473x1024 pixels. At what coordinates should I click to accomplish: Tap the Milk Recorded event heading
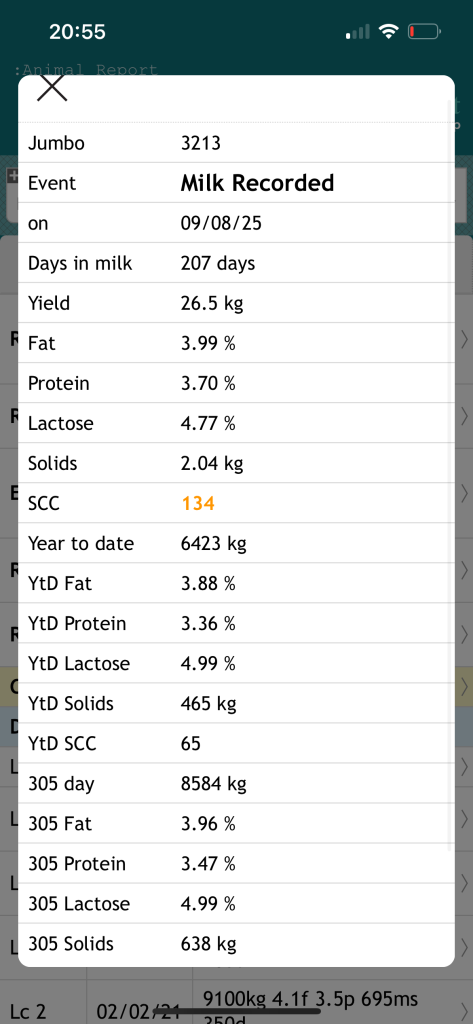(x=257, y=183)
